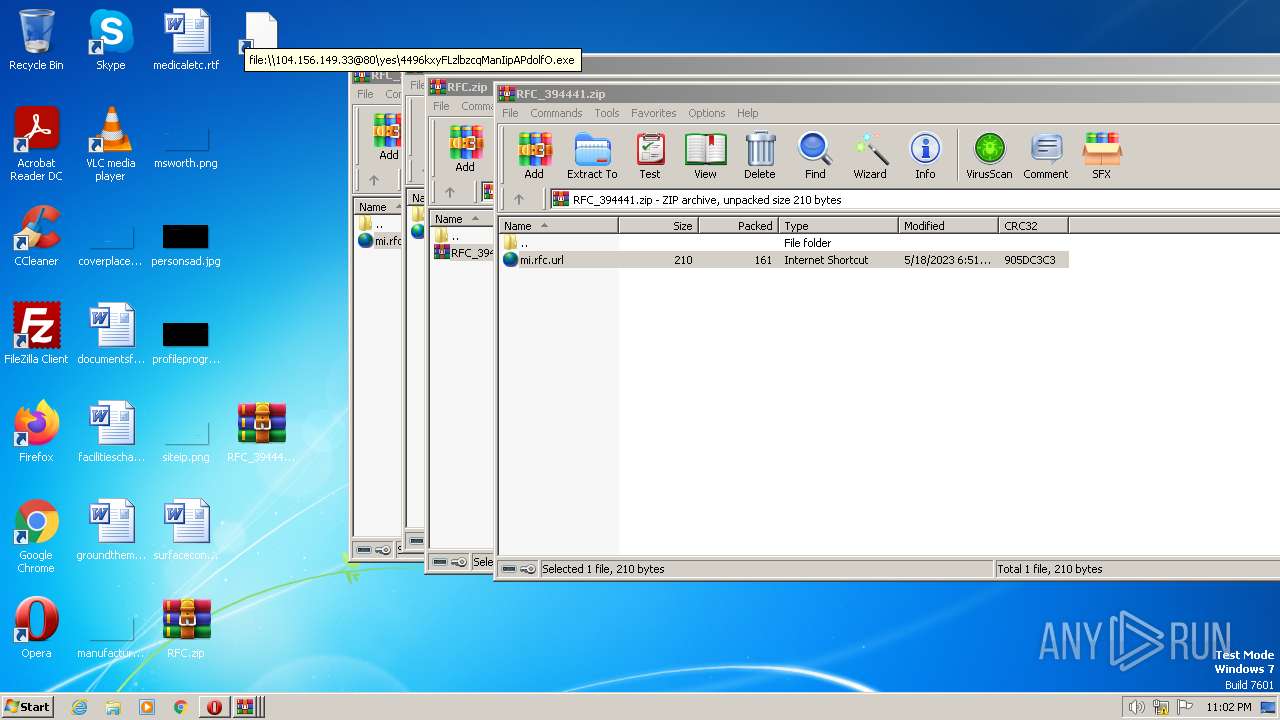Select the msworth.png desktop file
Screen dimensions: 1280x720
(x=186, y=147)
